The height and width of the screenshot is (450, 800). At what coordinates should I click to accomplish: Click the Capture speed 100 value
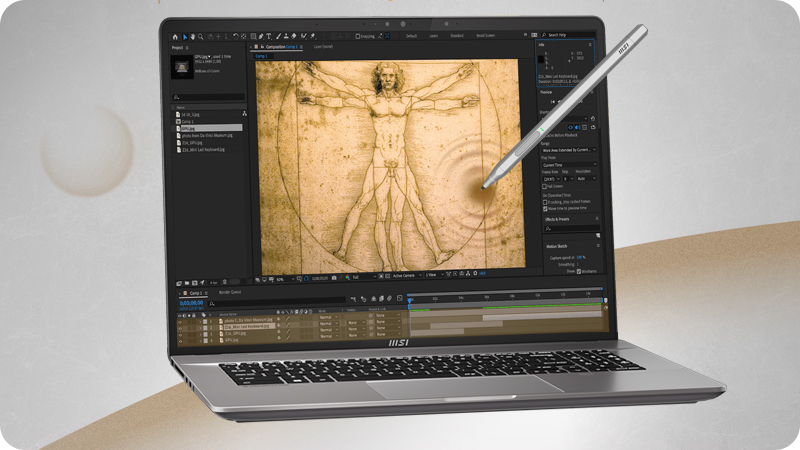[580, 258]
